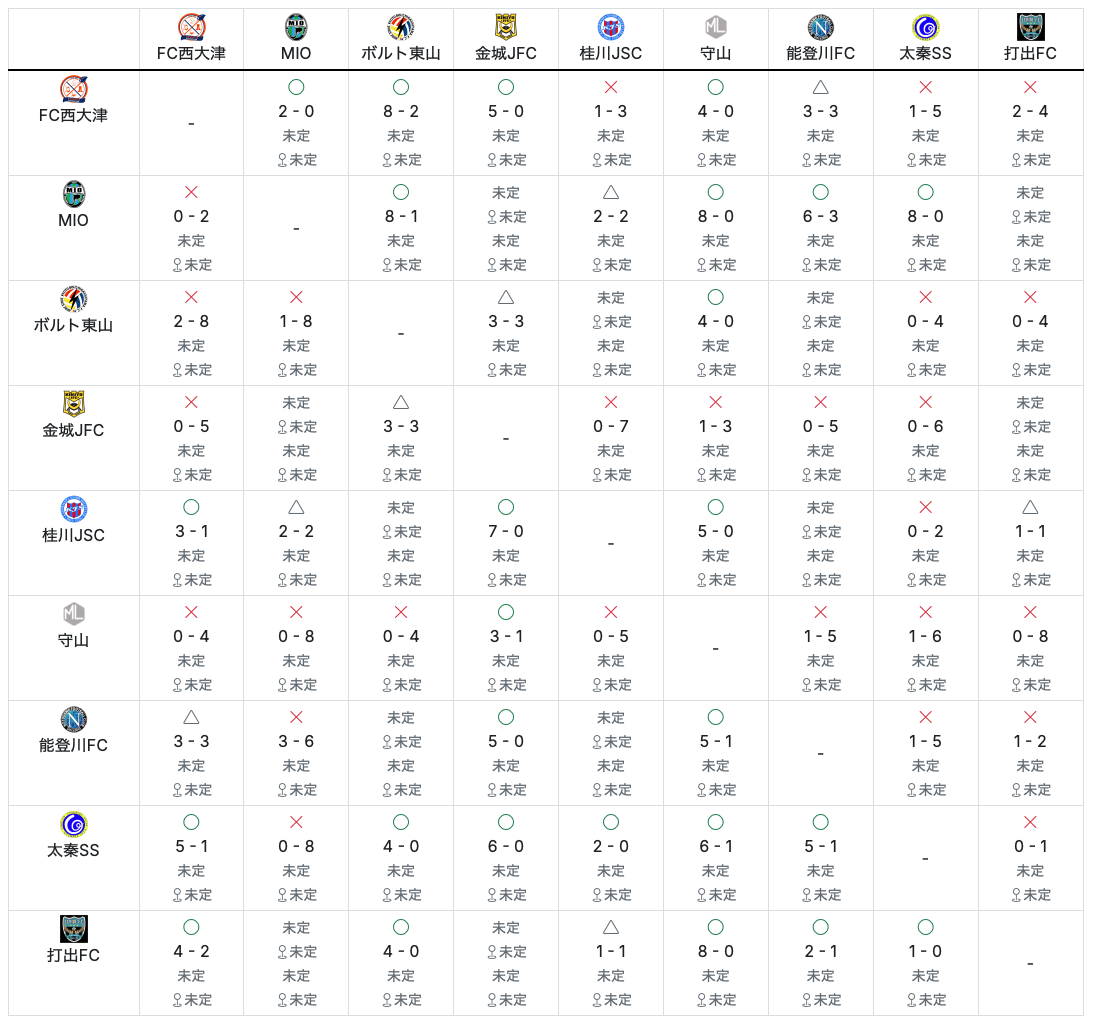The width and height of the screenshot is (1095, 1022).
Task: Click score 8 - 1 in MIO row, ボルト東山 column
Action: [x=401, y=217]
